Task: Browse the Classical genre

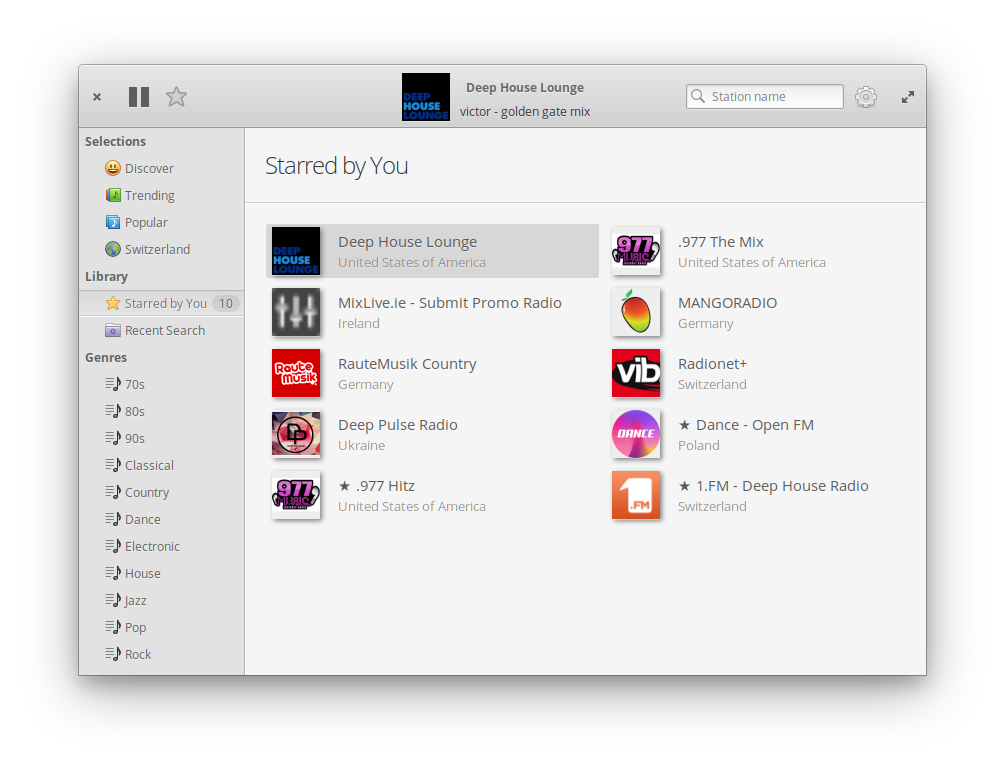Action: tap(162, 465)
